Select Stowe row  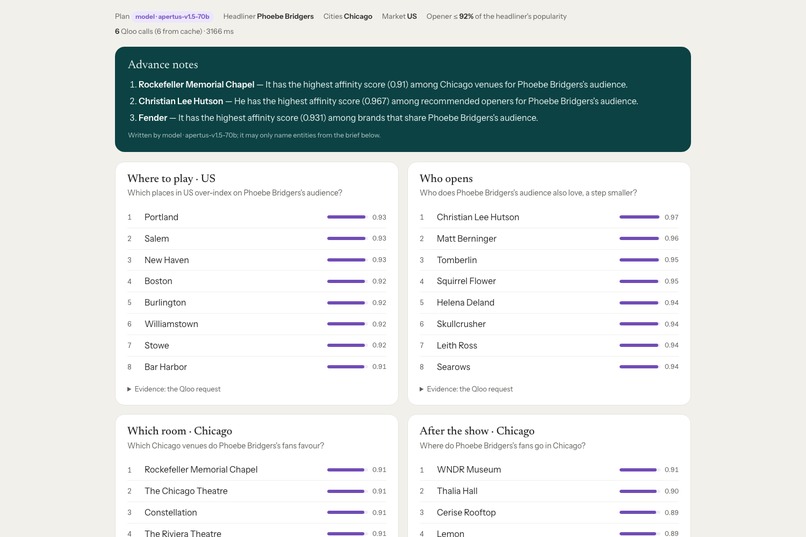pyautogui.click(x=257, y=345)
